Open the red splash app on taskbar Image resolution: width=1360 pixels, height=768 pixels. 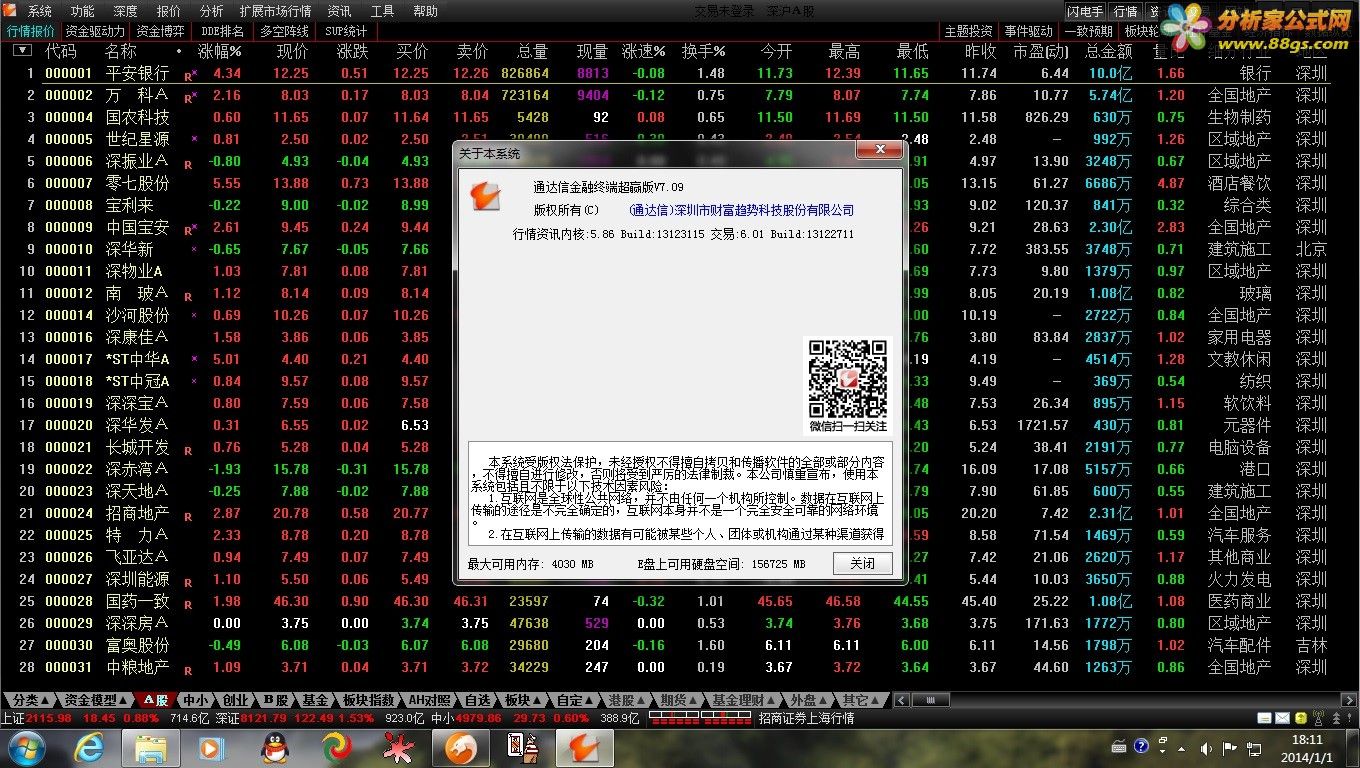tap(400, 748)
